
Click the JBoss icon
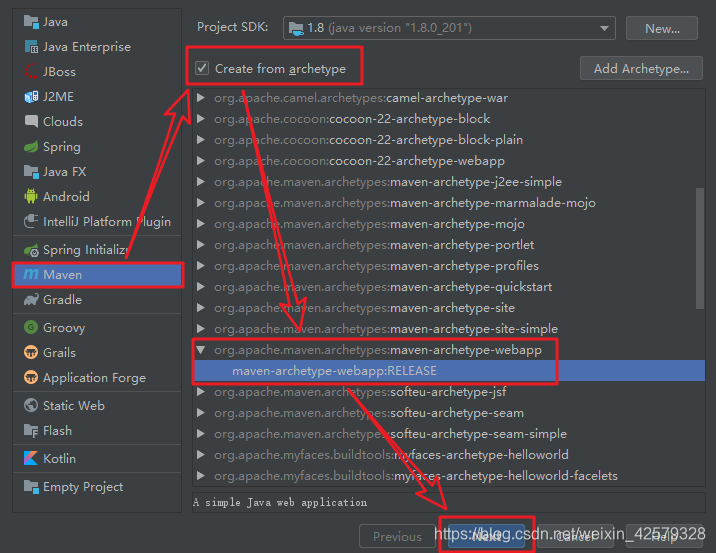click(31, 72)
